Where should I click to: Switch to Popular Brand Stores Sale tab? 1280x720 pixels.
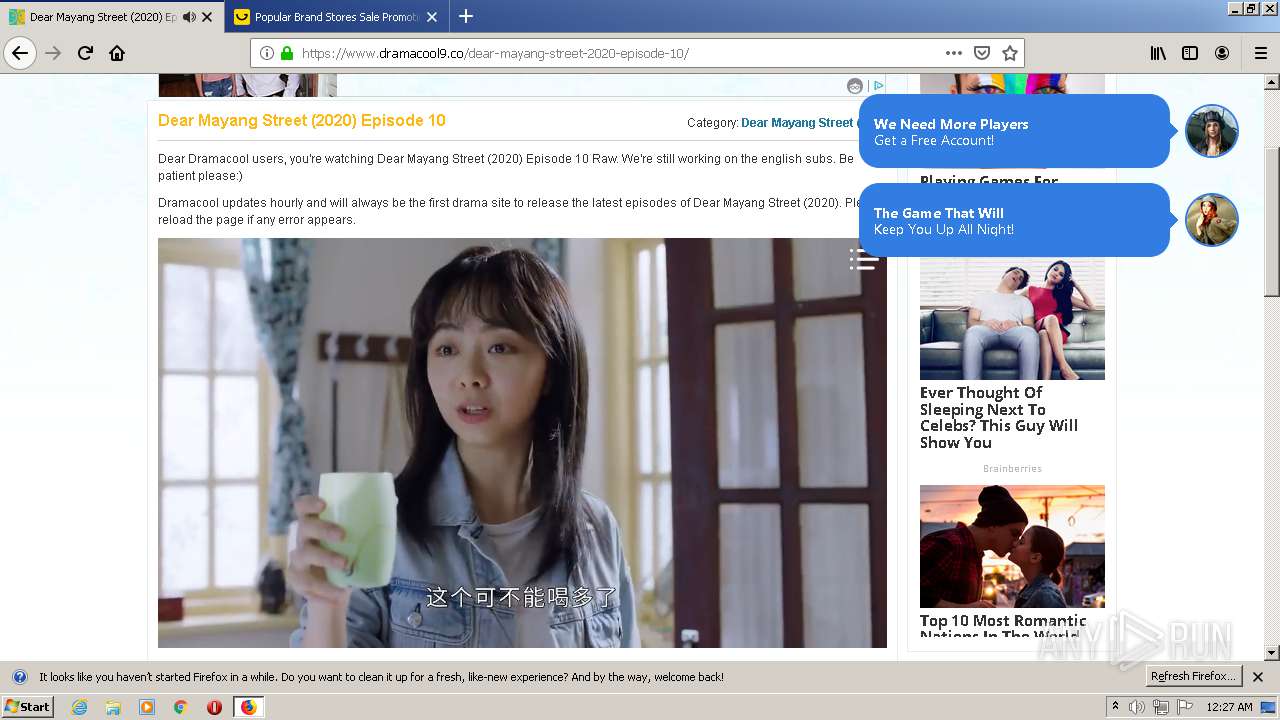point(336,17)
